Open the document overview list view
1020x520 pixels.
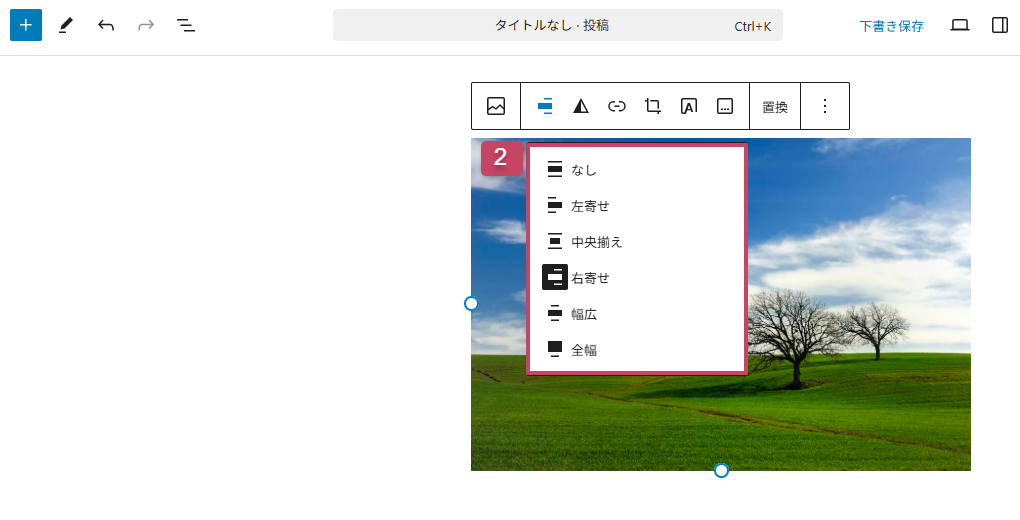tap(186, 25)
